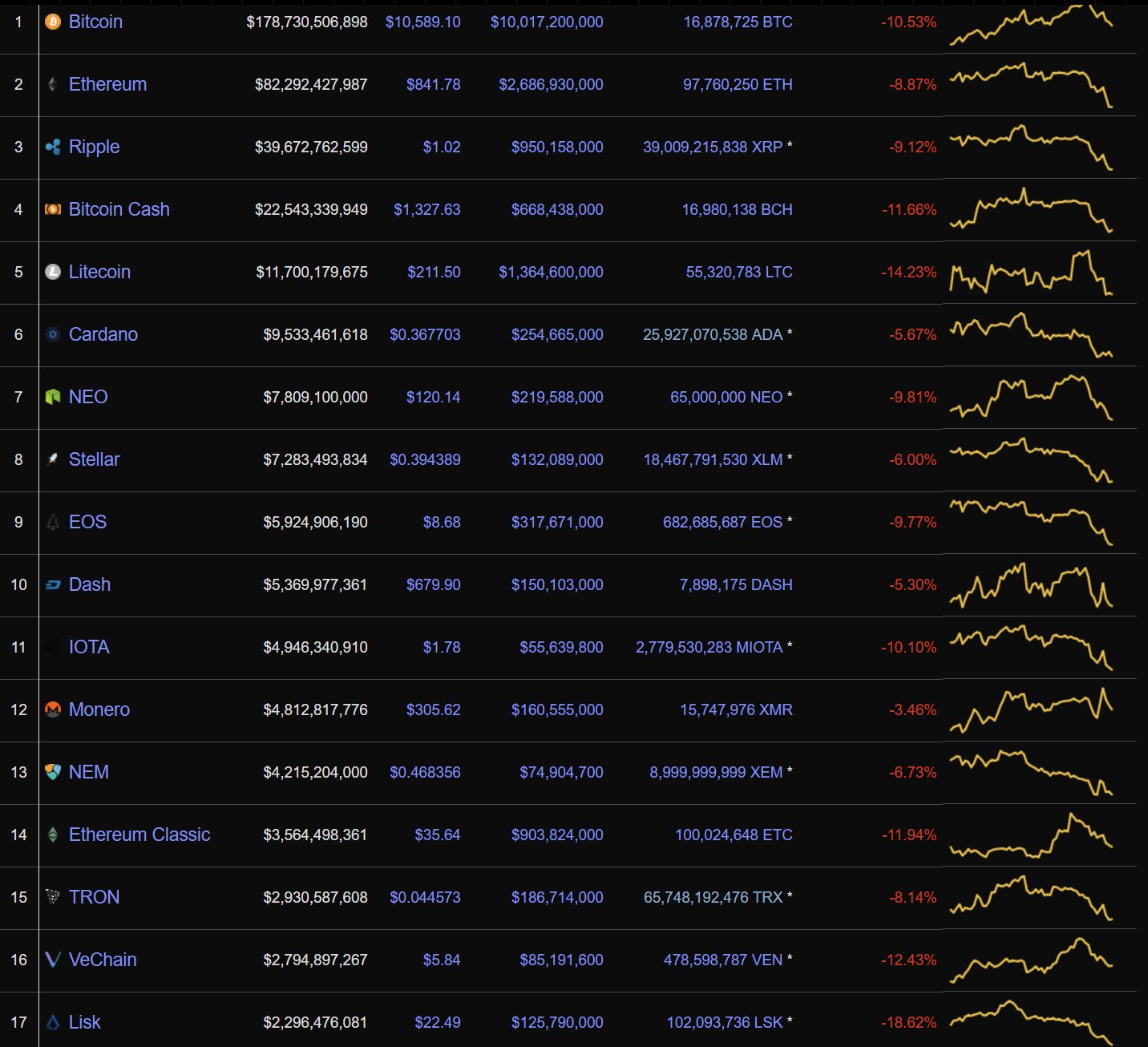The width and height of the screenshot is (1148, 1047).
Task: Open the Dash name link
Action: pyautogui.click(x=90, y=584)
